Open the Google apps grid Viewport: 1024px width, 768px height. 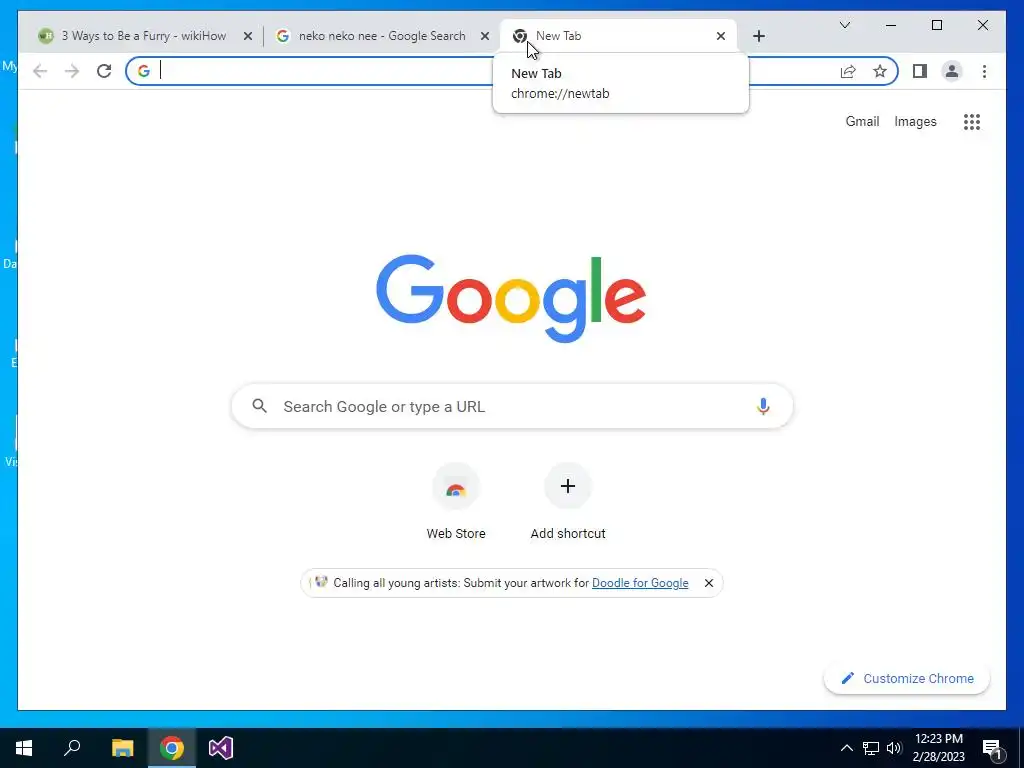point(972,121)
